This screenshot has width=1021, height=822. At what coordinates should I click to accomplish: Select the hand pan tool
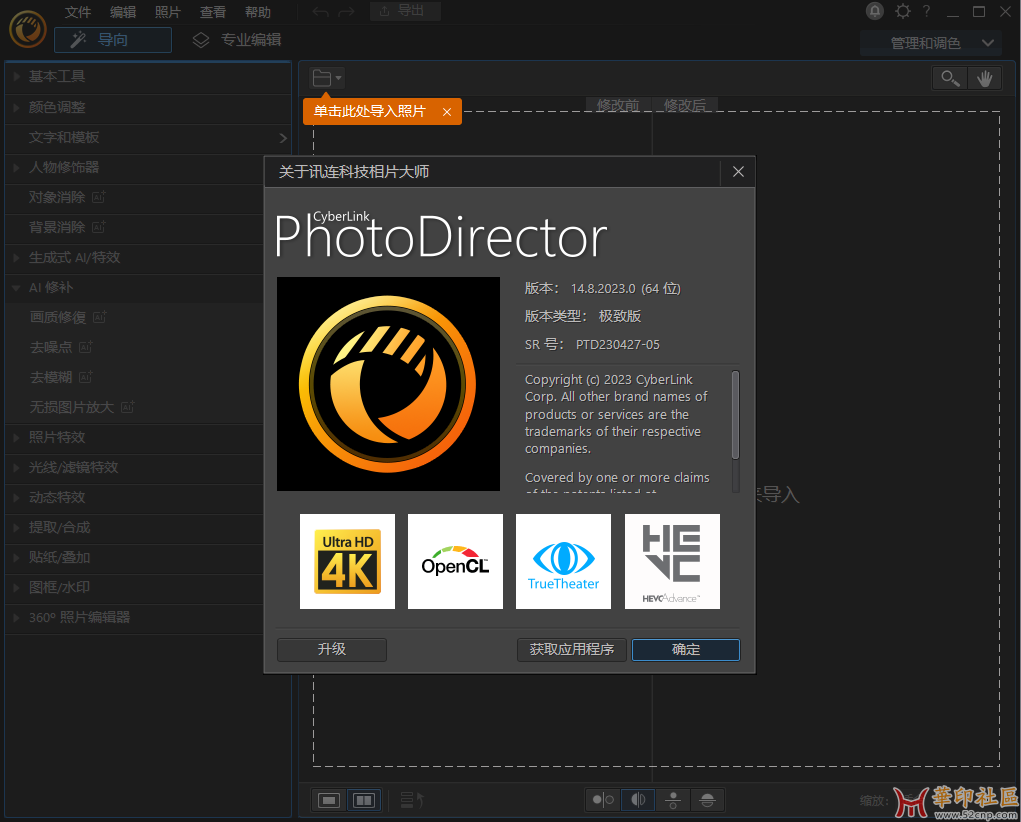985,78
